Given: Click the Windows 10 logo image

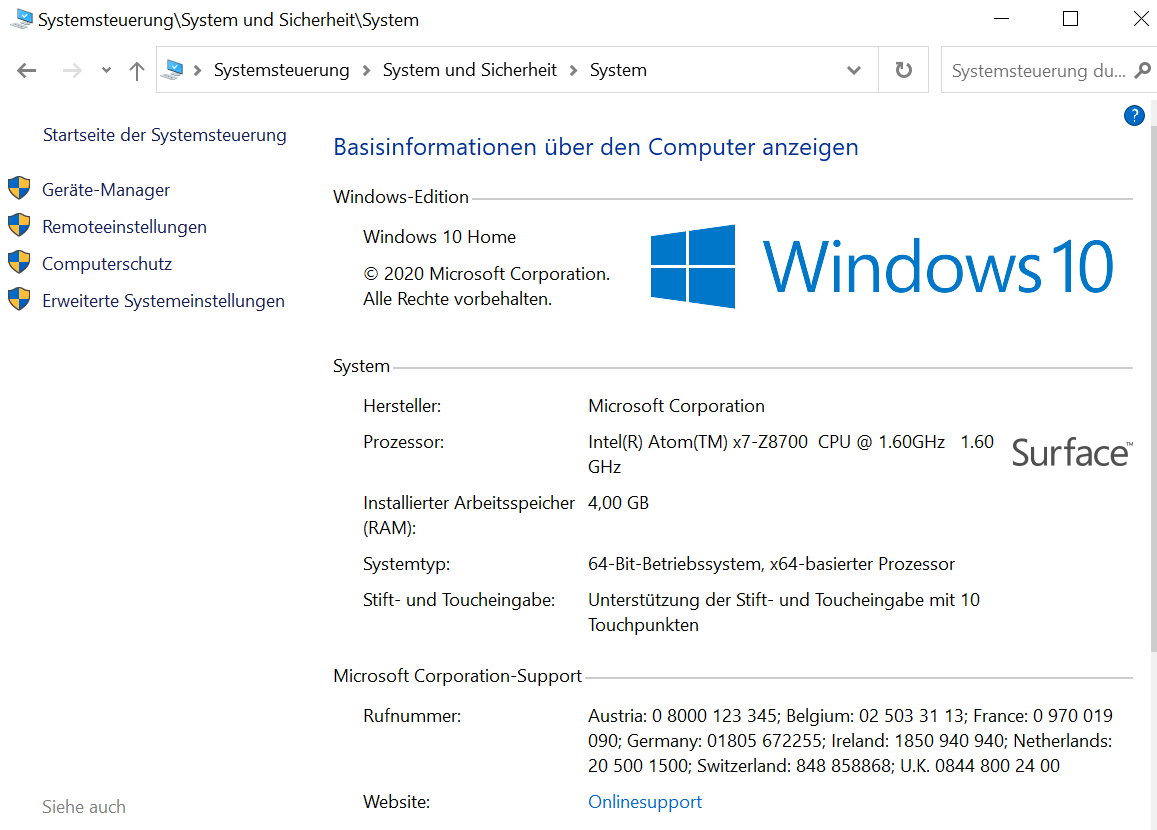Looking at the screenshot, I should click(x=882, y=266).
